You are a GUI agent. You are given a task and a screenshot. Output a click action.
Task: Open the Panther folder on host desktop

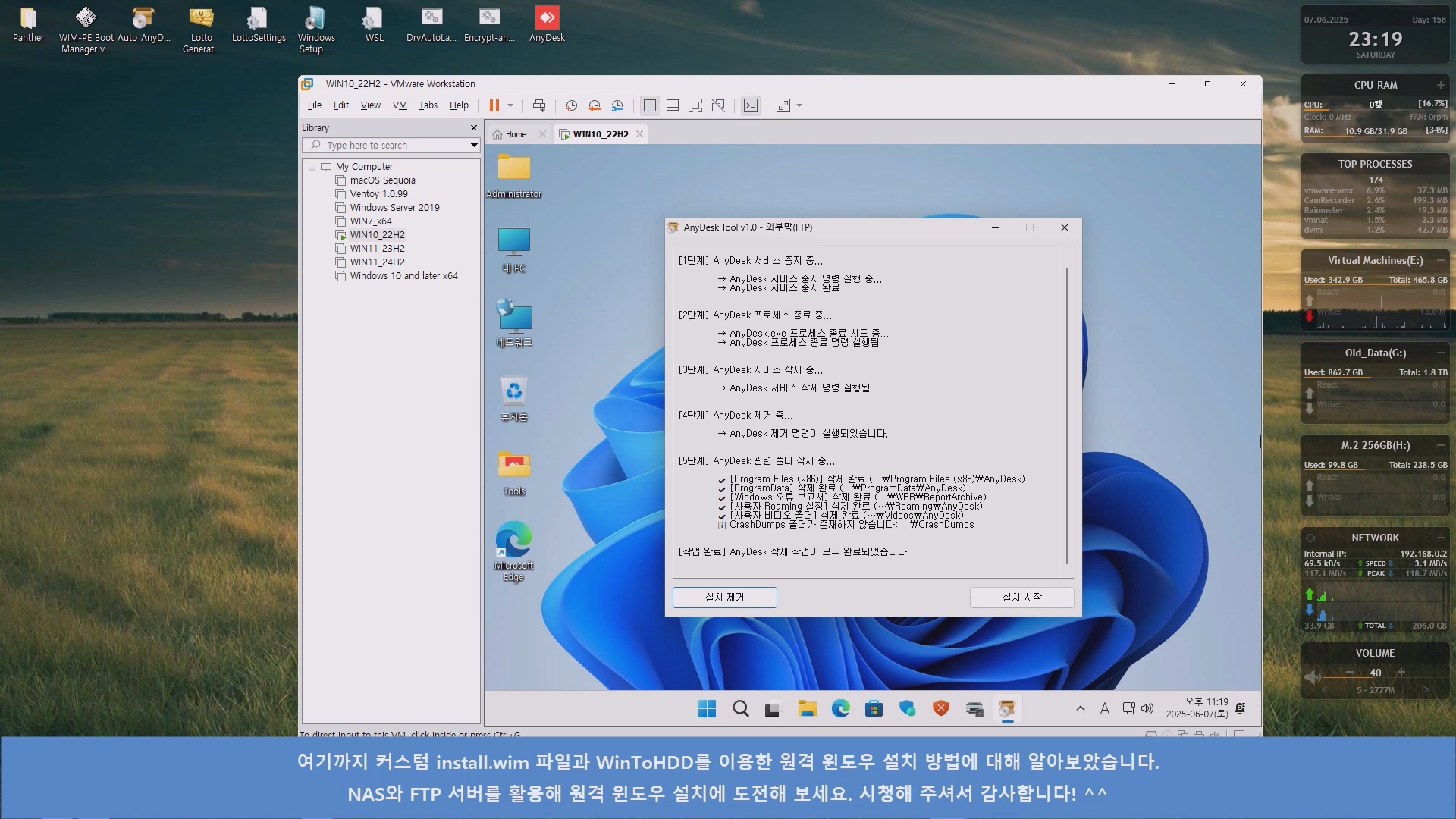pos(29,24)
